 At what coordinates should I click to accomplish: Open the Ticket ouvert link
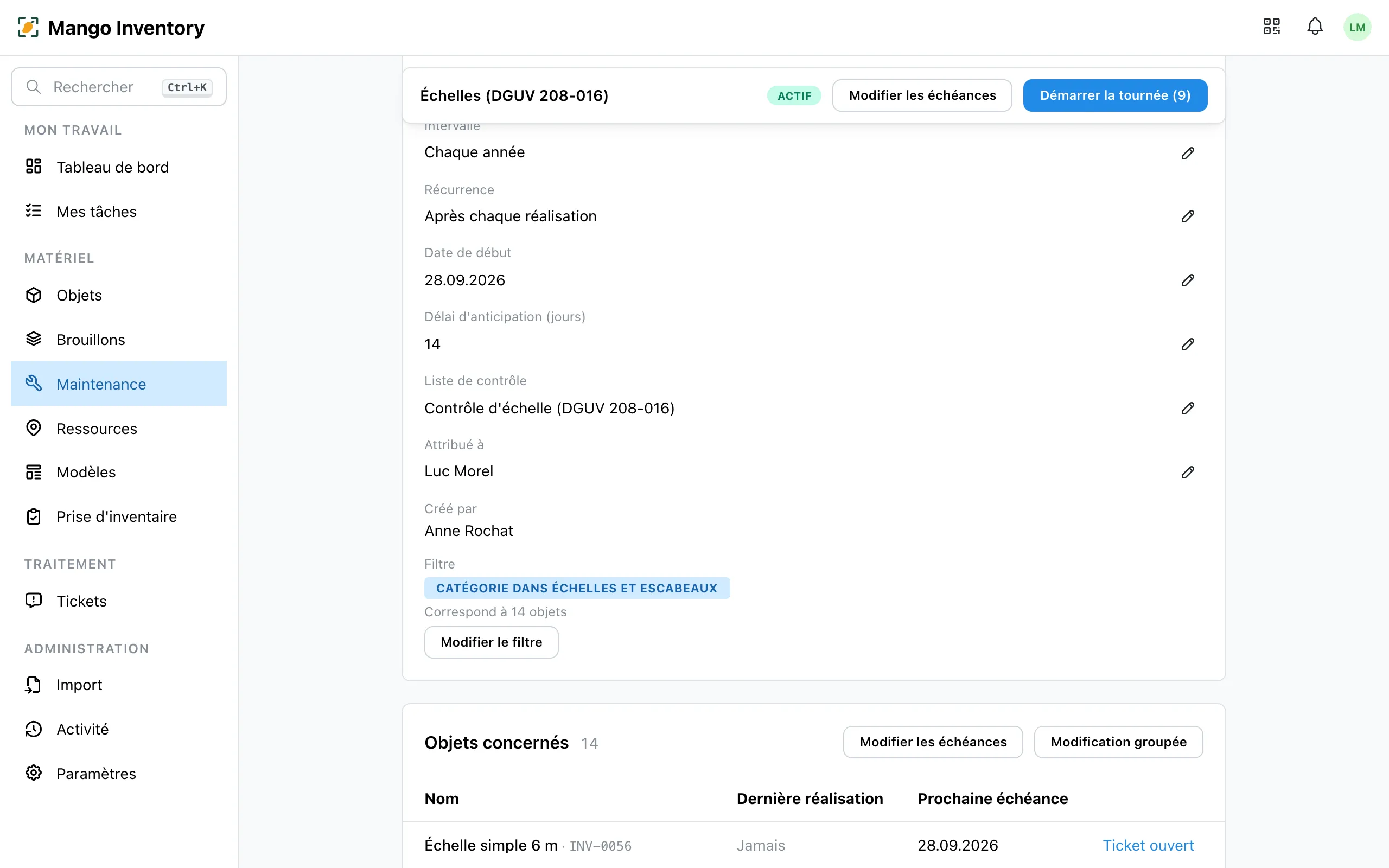tap(1148, 845)
